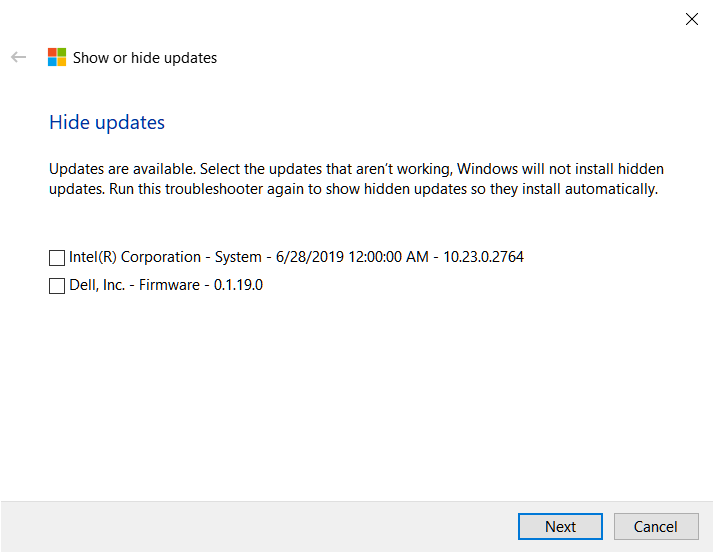This screenshot has height=553, width=714.
Task: Click the back arrow icon
Action: 19,57
